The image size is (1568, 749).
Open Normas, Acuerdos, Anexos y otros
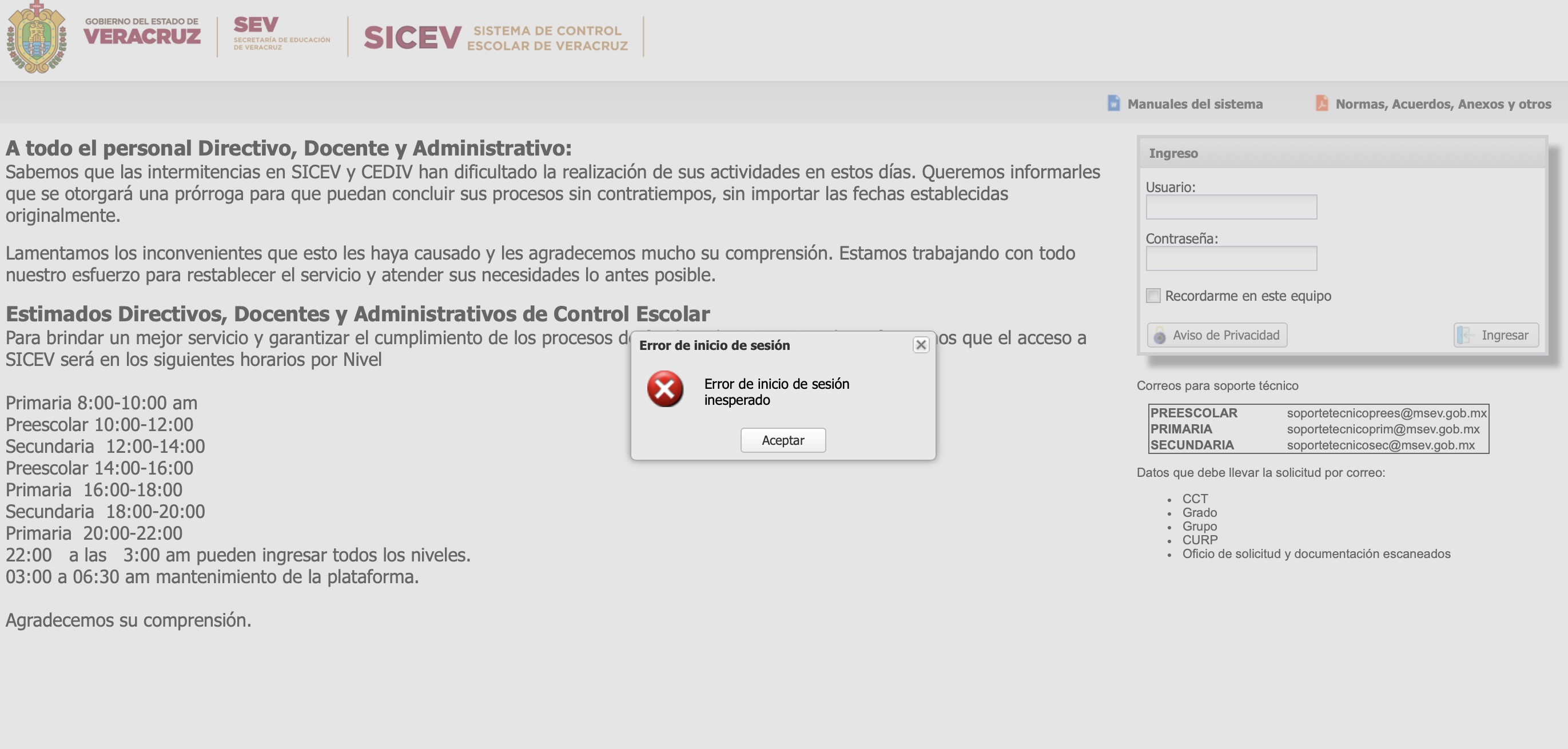(1443, 104)
